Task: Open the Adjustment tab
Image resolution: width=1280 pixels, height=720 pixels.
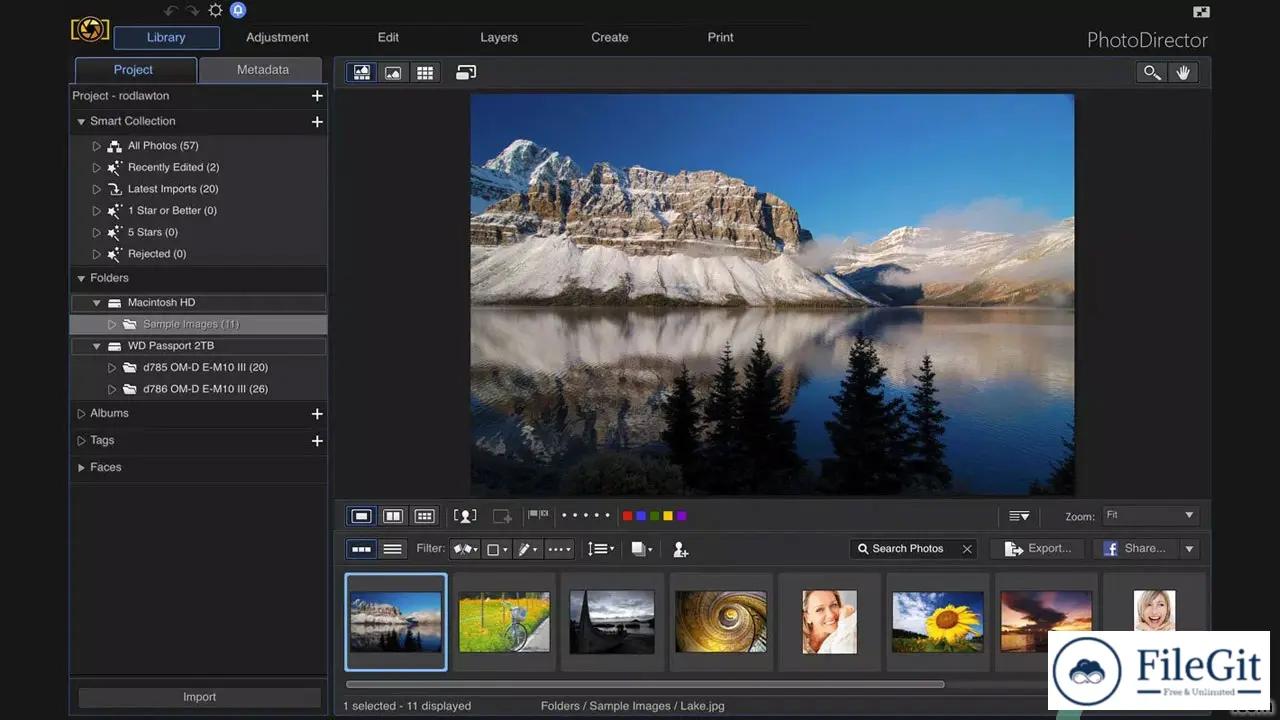Action: tap(277, 37)
